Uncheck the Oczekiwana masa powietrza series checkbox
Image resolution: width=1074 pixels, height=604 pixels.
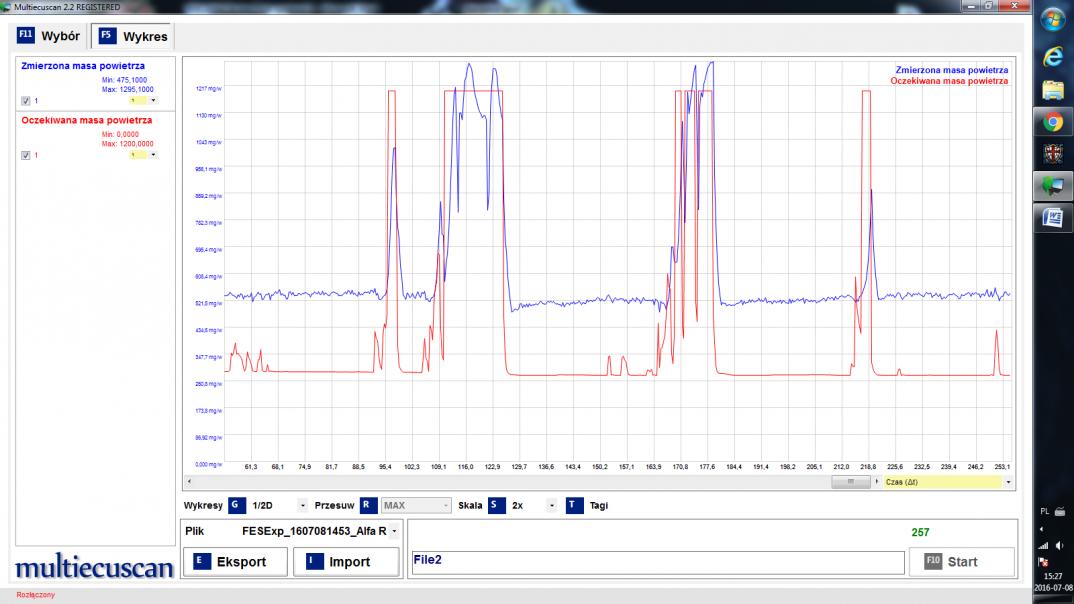click(26, 155)
